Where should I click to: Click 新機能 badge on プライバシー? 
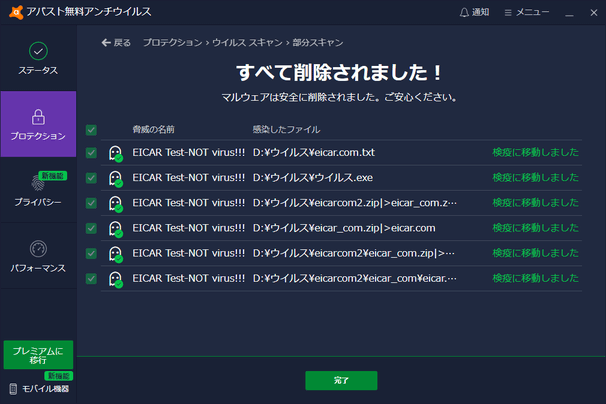click(53, 176)
